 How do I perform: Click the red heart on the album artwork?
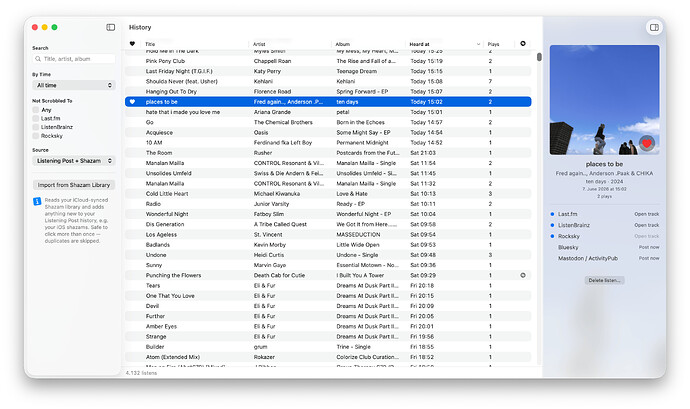[x=646, y=143]
